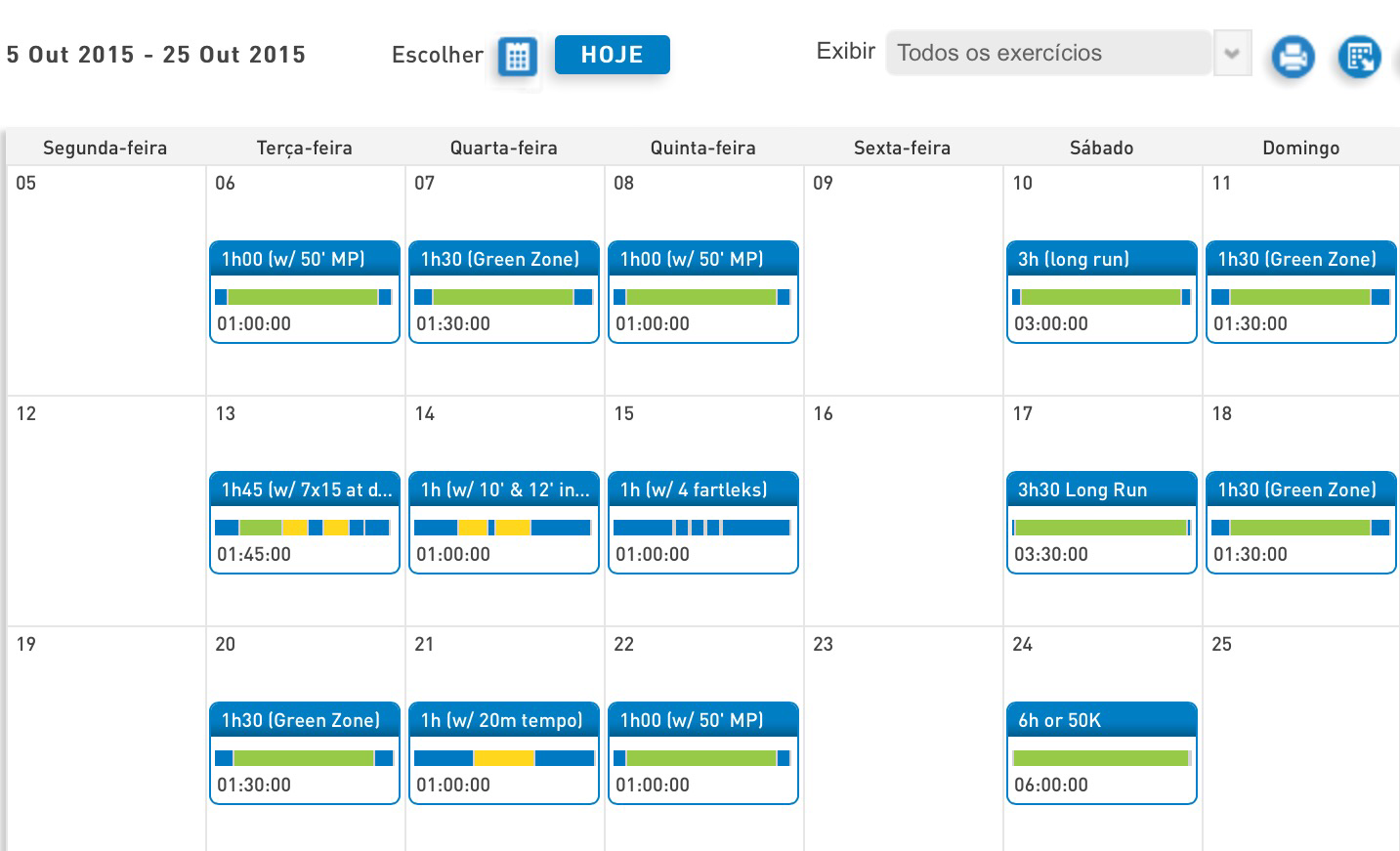The width and height of the screenshot is (1400, 851).
Task: Open the 3h (long run) workout
Action: coord(1101,260)
